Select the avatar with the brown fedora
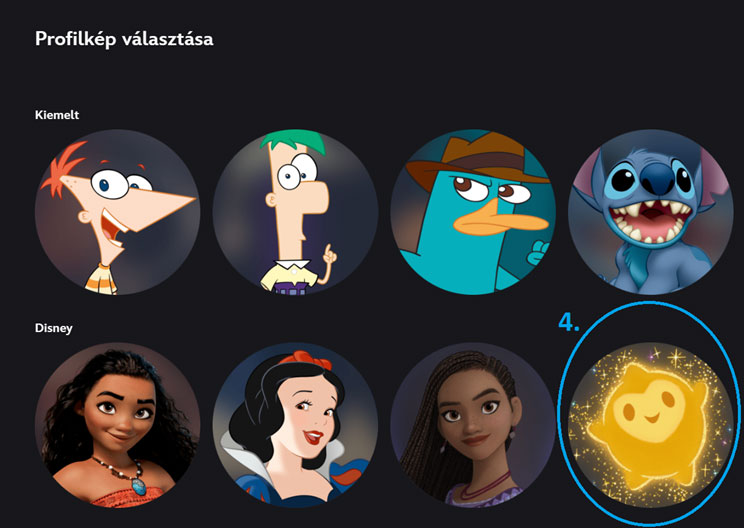744x528 pixels. [x=473, y=212]
